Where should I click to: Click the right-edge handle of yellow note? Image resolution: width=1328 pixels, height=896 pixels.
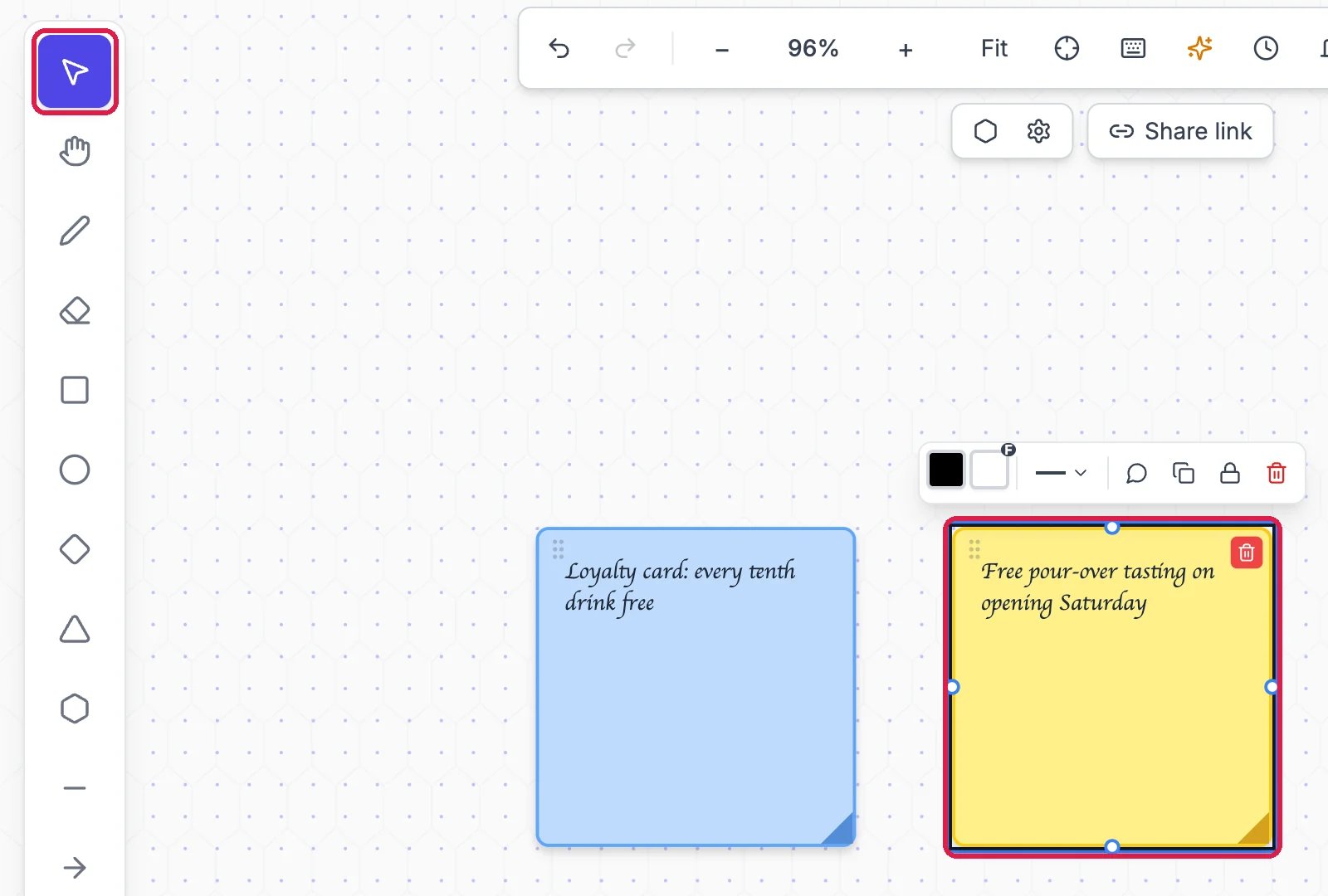[x=1272, y=687]
